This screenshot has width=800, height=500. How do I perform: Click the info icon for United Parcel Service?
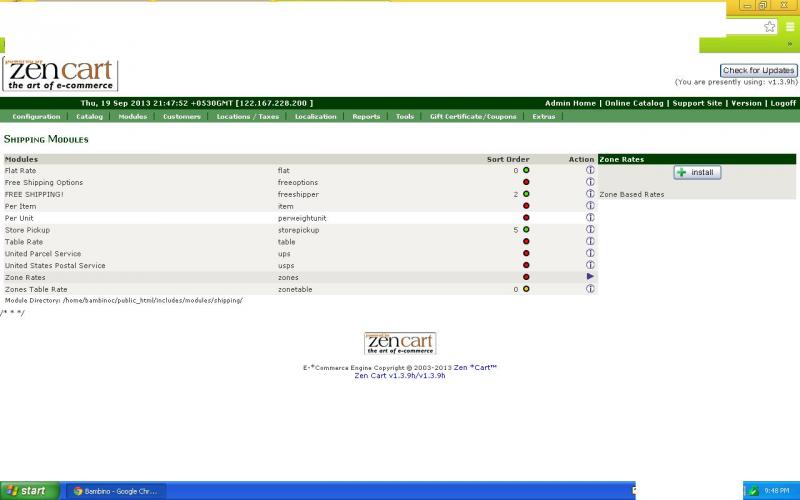coord(590,253)
